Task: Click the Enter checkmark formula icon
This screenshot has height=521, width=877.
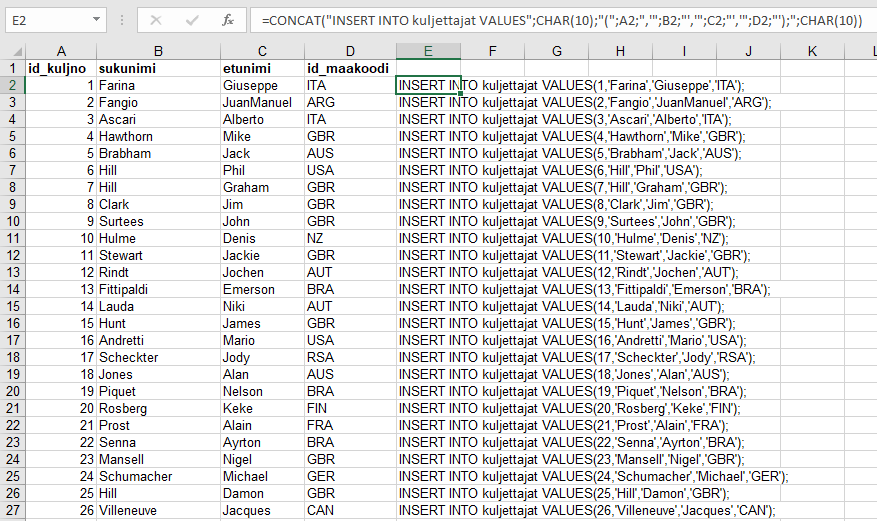Action: (192, 21)
